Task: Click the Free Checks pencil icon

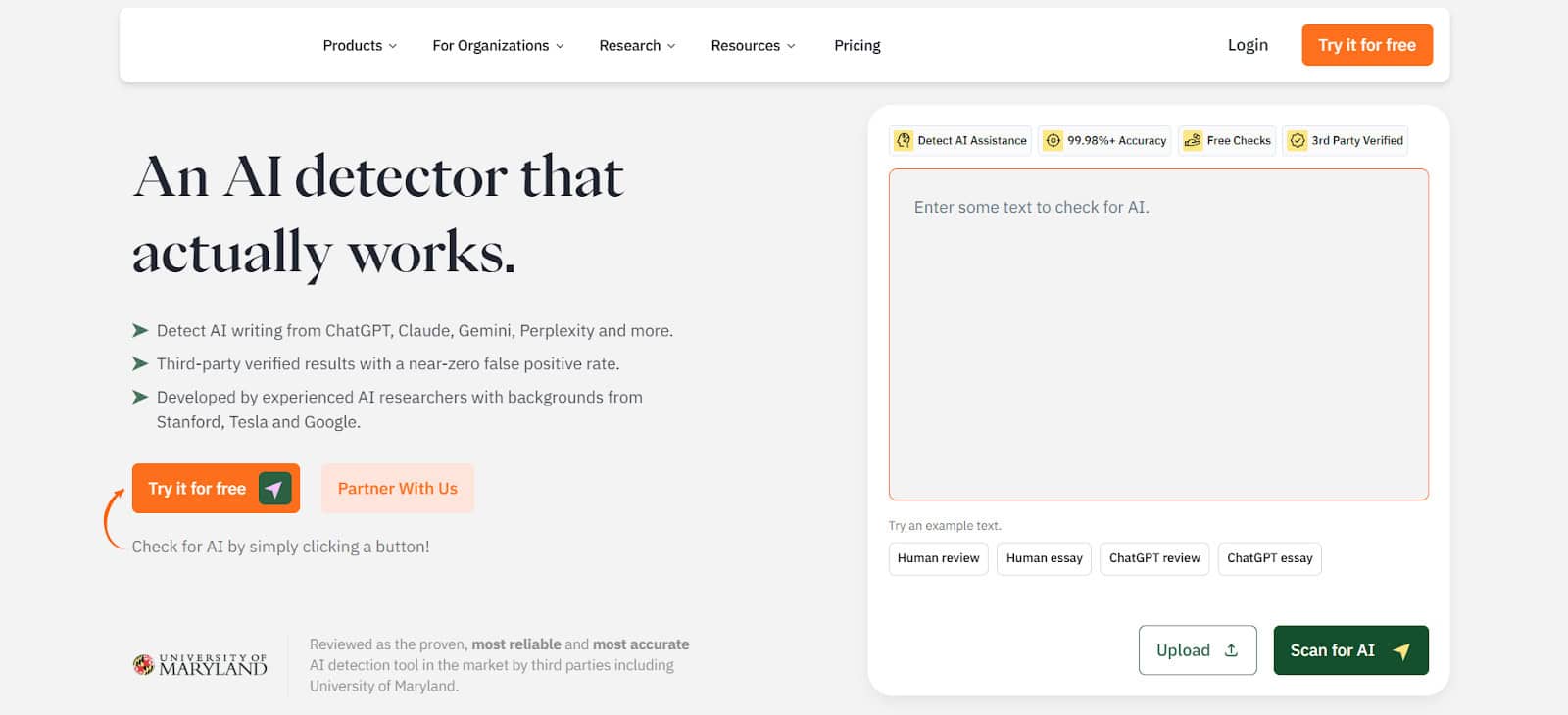Action: pyautogui.click(x=1193, y=140)
